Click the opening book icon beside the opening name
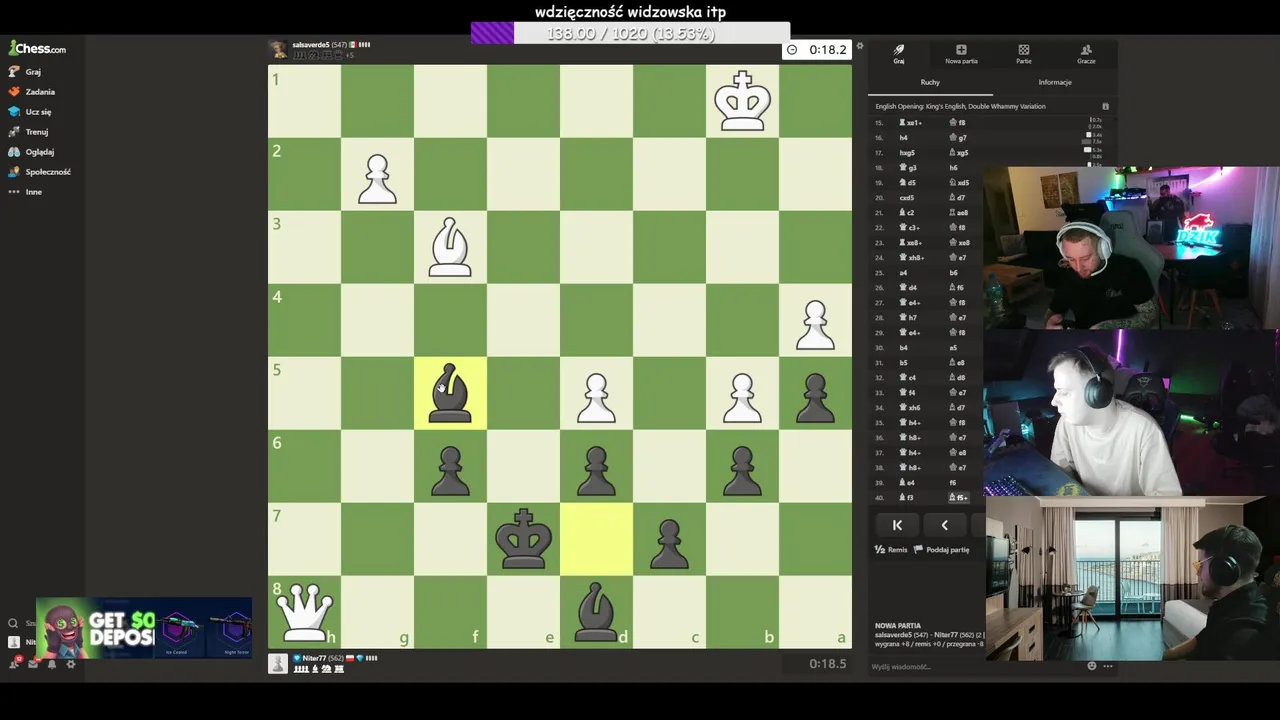 pyautogui.click(x=1105, y=106)
